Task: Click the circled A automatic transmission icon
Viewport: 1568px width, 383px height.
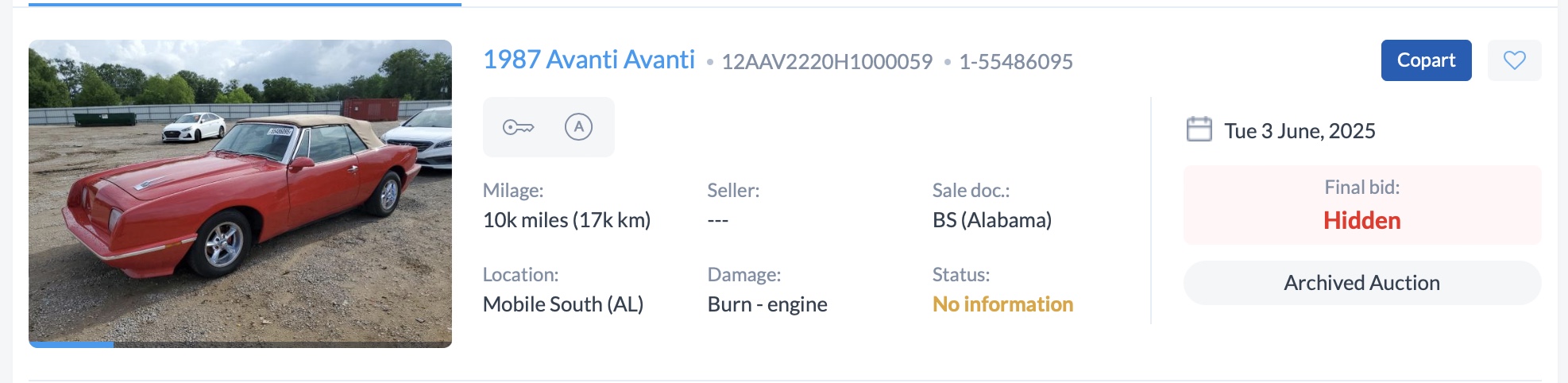Action: [578, 127]
